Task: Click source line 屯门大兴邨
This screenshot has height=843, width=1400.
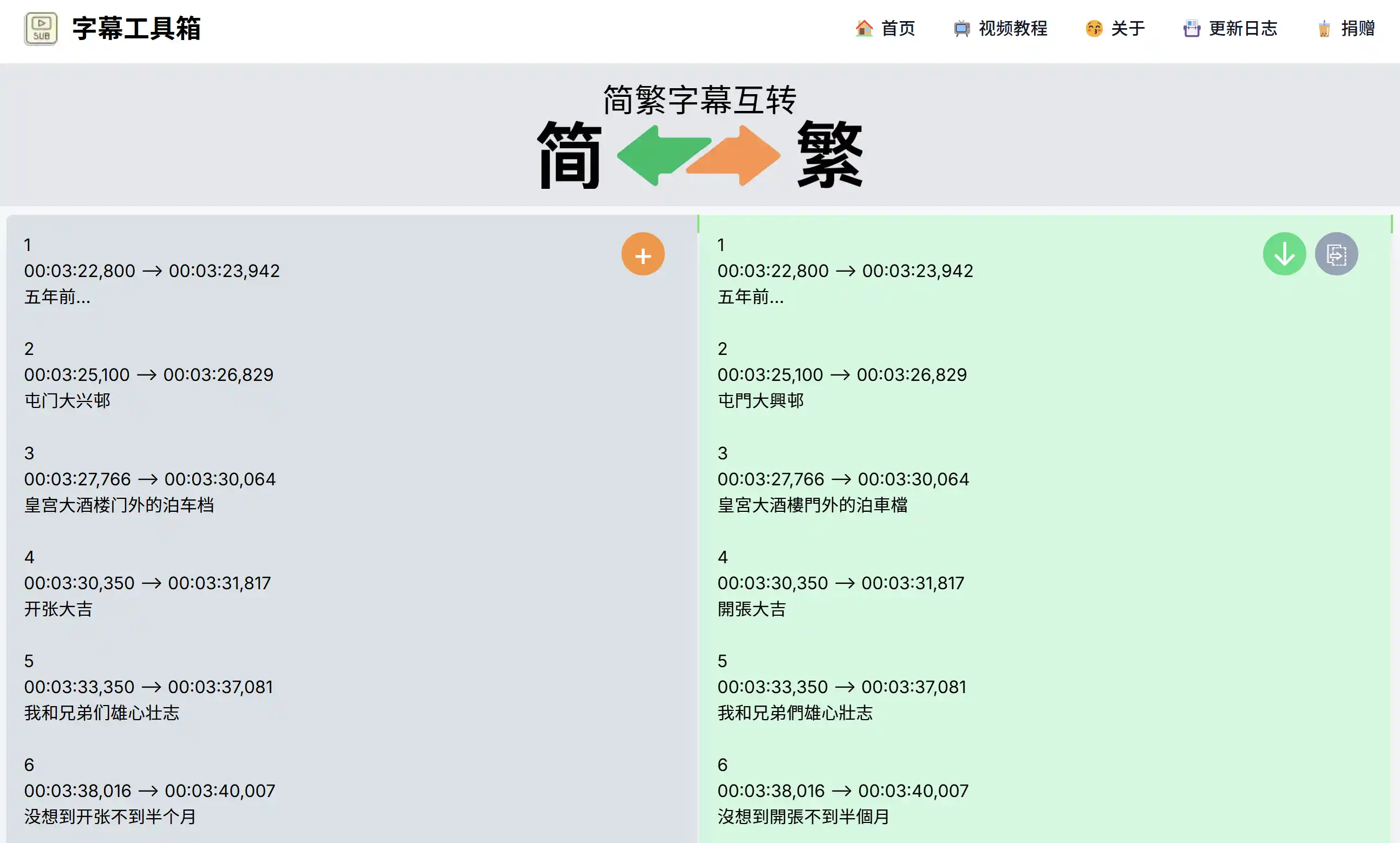Action: point(67,401)
